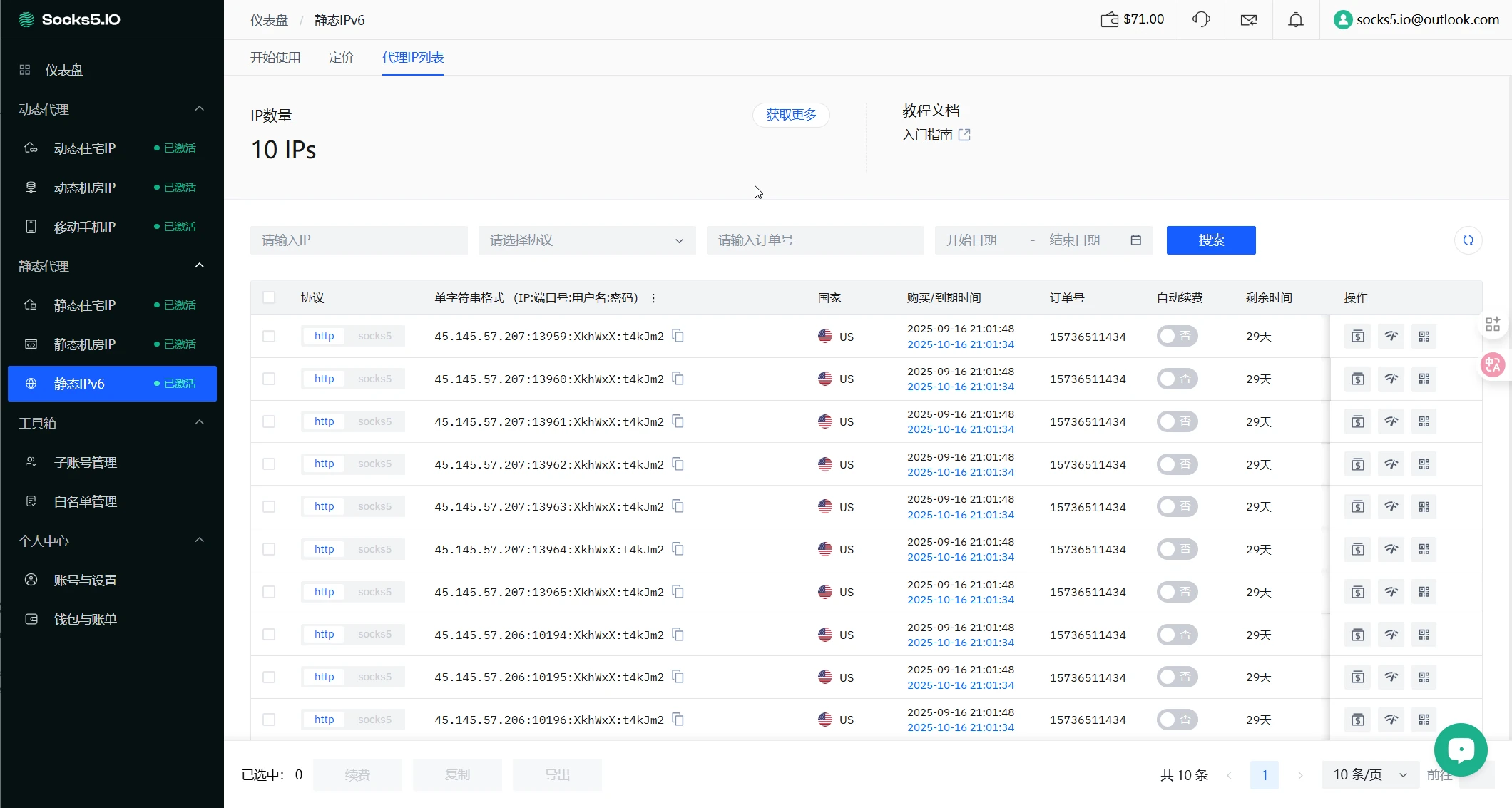Select all rows with header checkbox
Screen dimensions: 1512x808
coord(269,297)
